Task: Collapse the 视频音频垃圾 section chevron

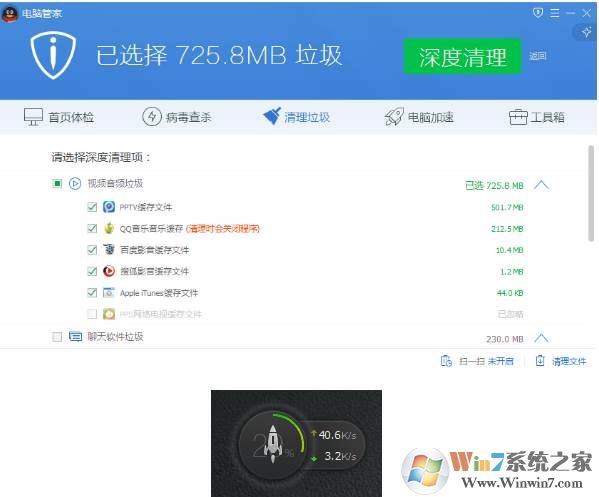Action: 541,185
